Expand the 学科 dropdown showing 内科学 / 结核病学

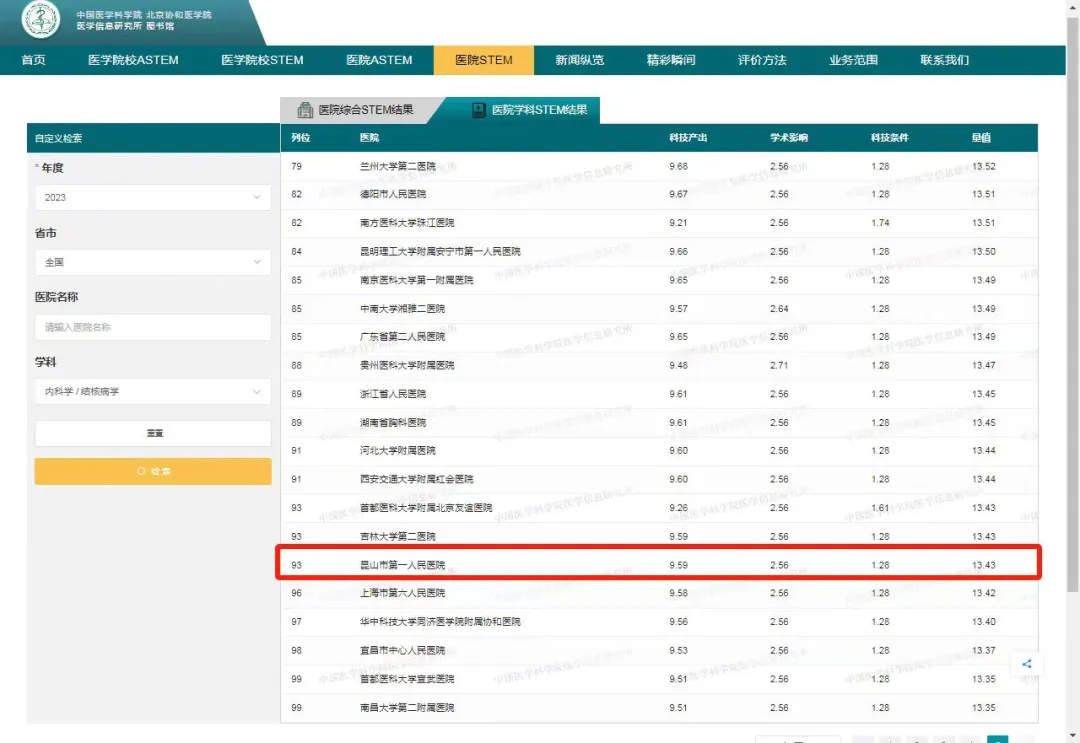152,392
